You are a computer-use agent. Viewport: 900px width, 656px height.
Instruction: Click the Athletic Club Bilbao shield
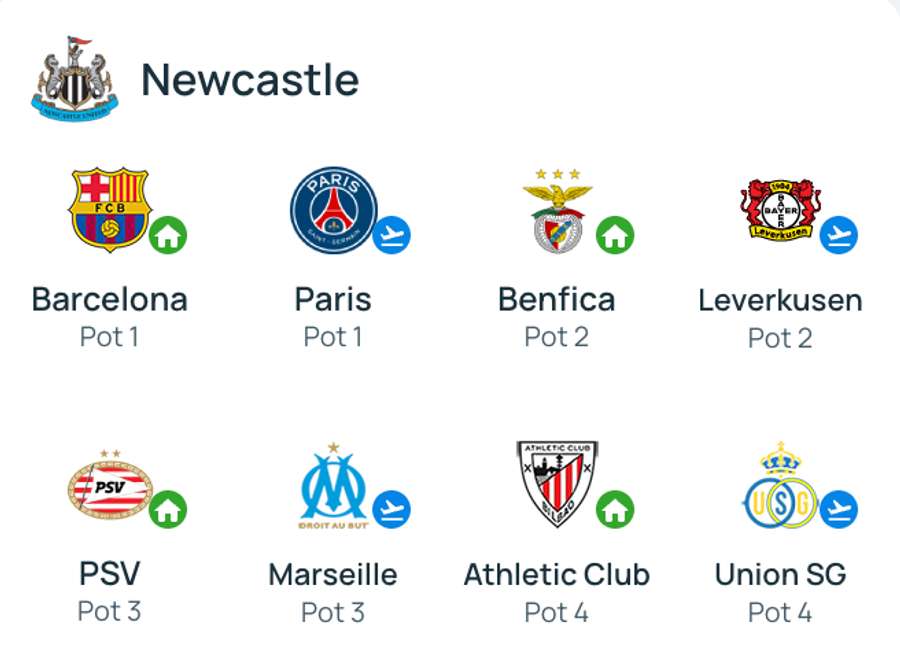[x=557, y=484]
